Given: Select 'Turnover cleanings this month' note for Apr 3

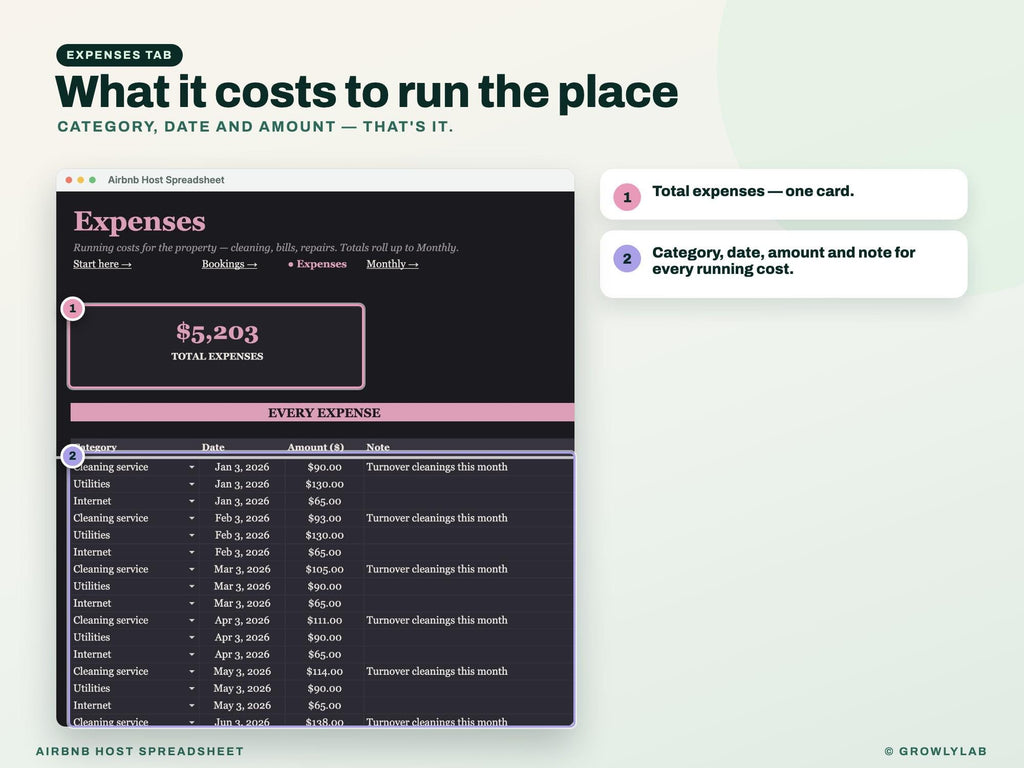Looking at the screenshot, I should tap(436, 620).
